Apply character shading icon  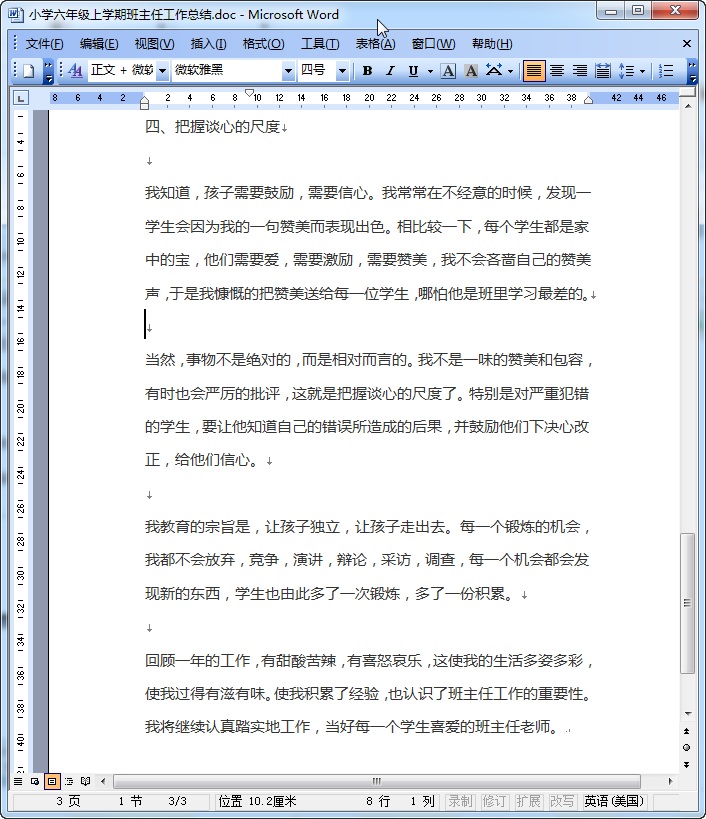click(471, 71)
